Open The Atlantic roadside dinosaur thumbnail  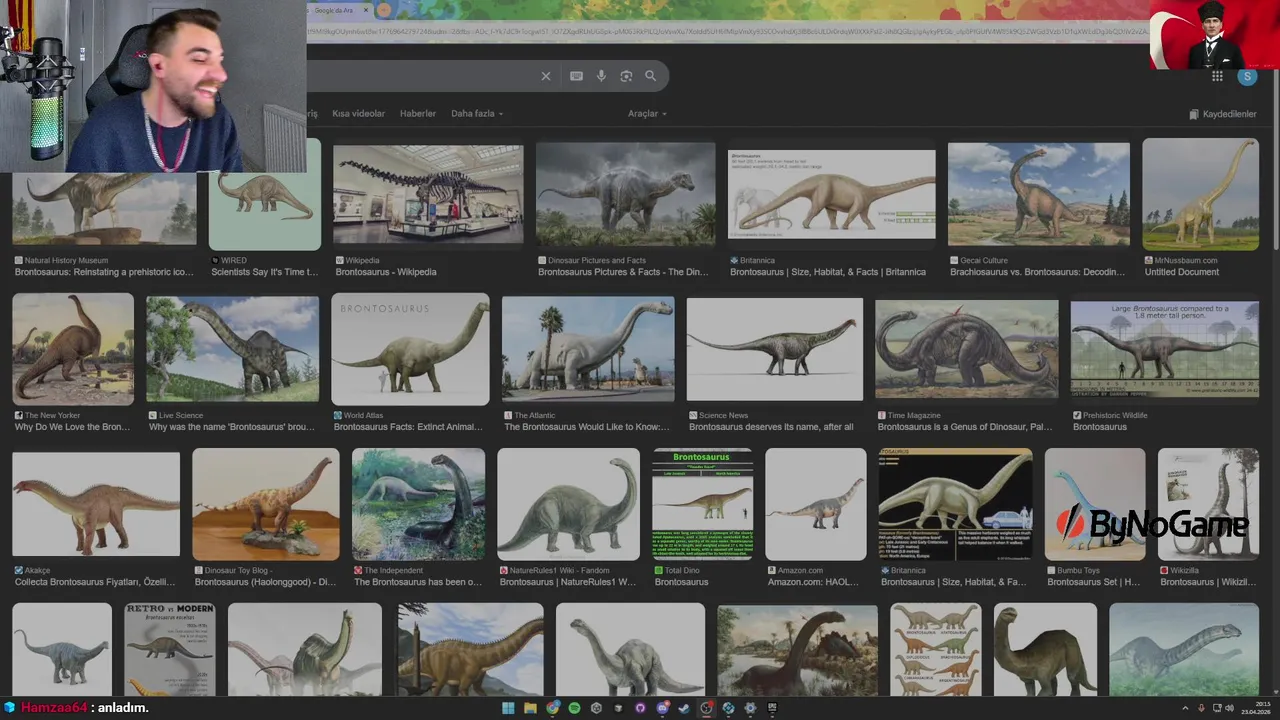click(588, 349)
